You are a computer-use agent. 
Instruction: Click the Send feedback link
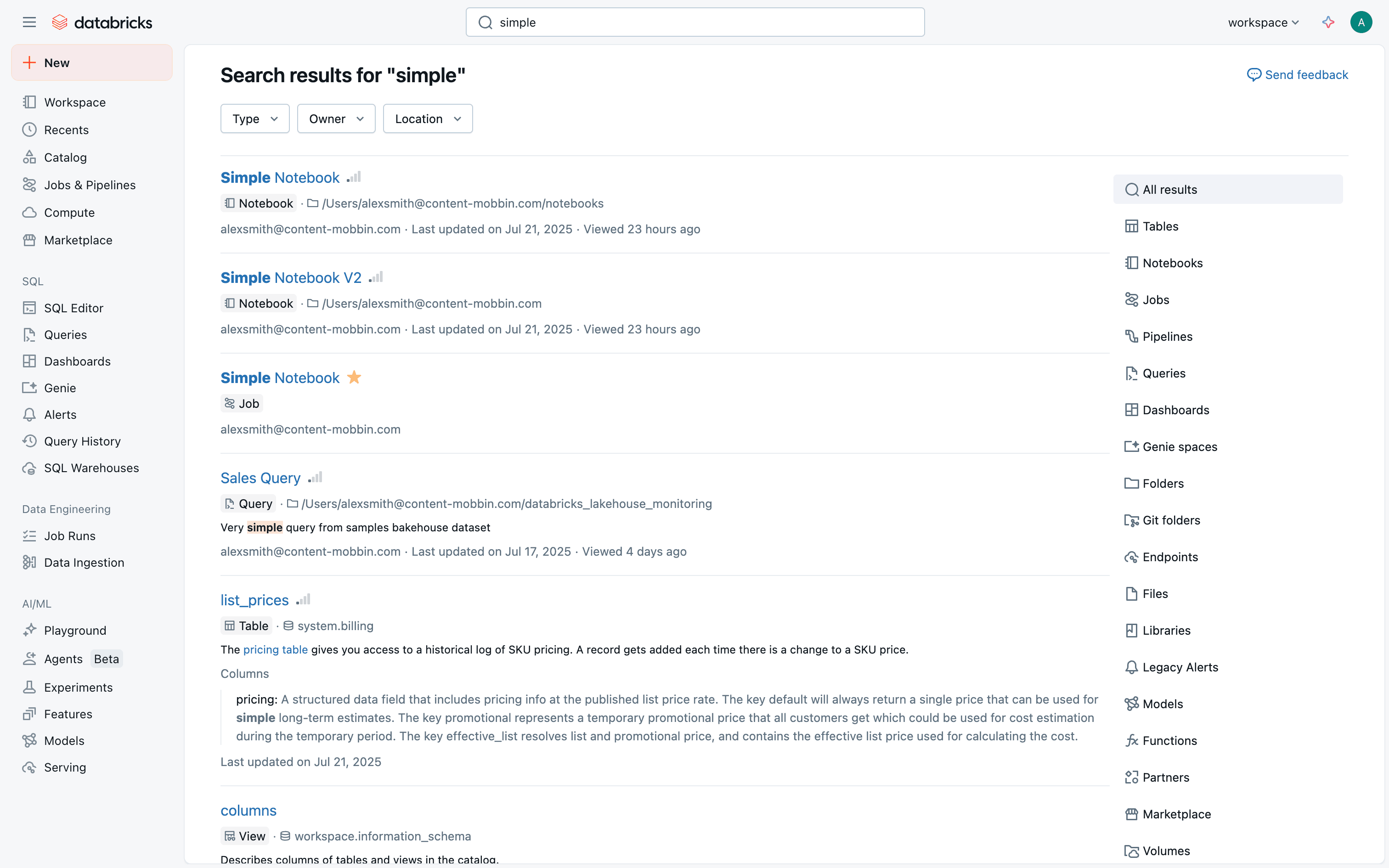click(1297, 74)
